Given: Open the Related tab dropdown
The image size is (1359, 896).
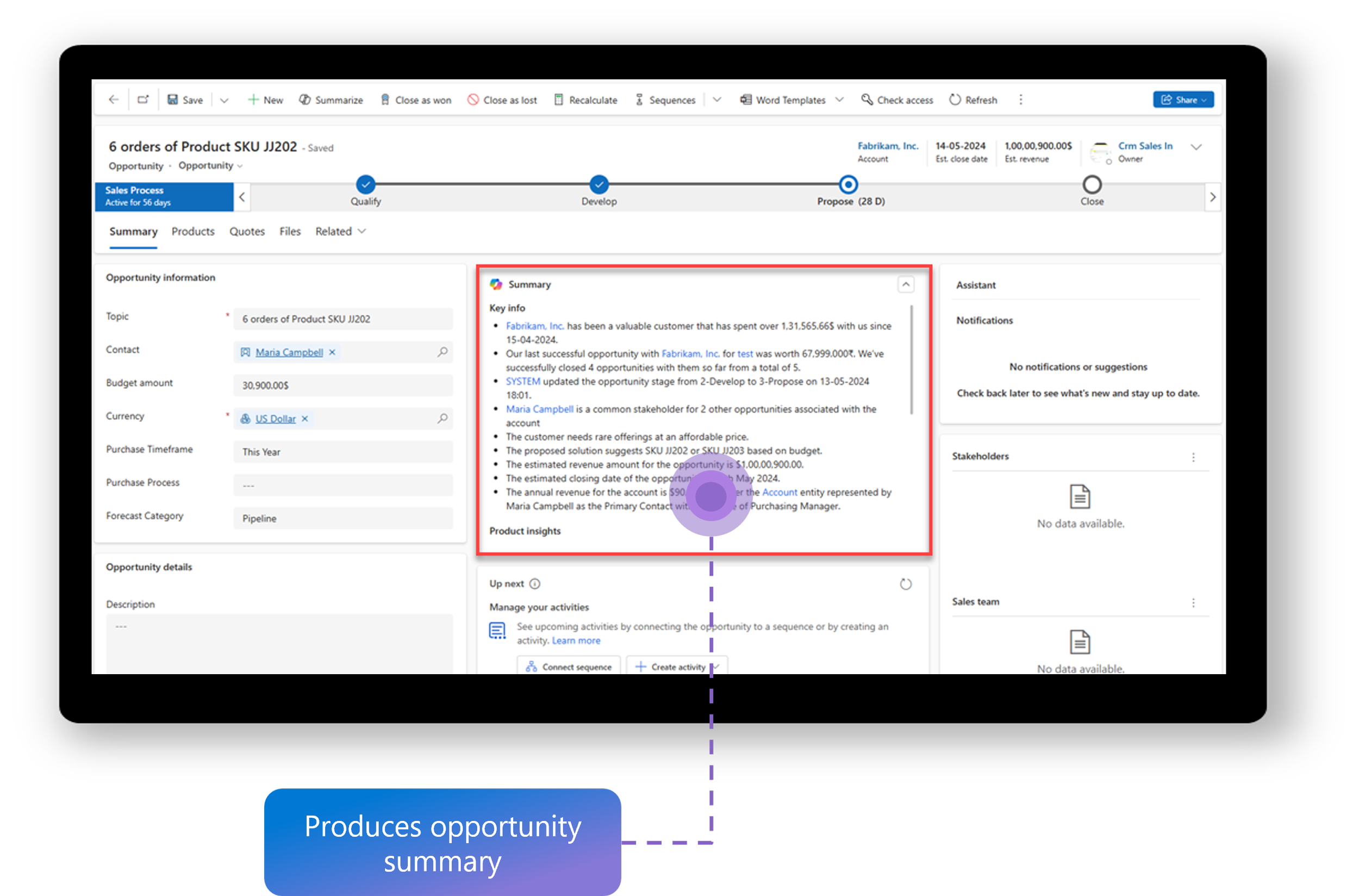Looking at the screenshot, I should click(340, 232).
